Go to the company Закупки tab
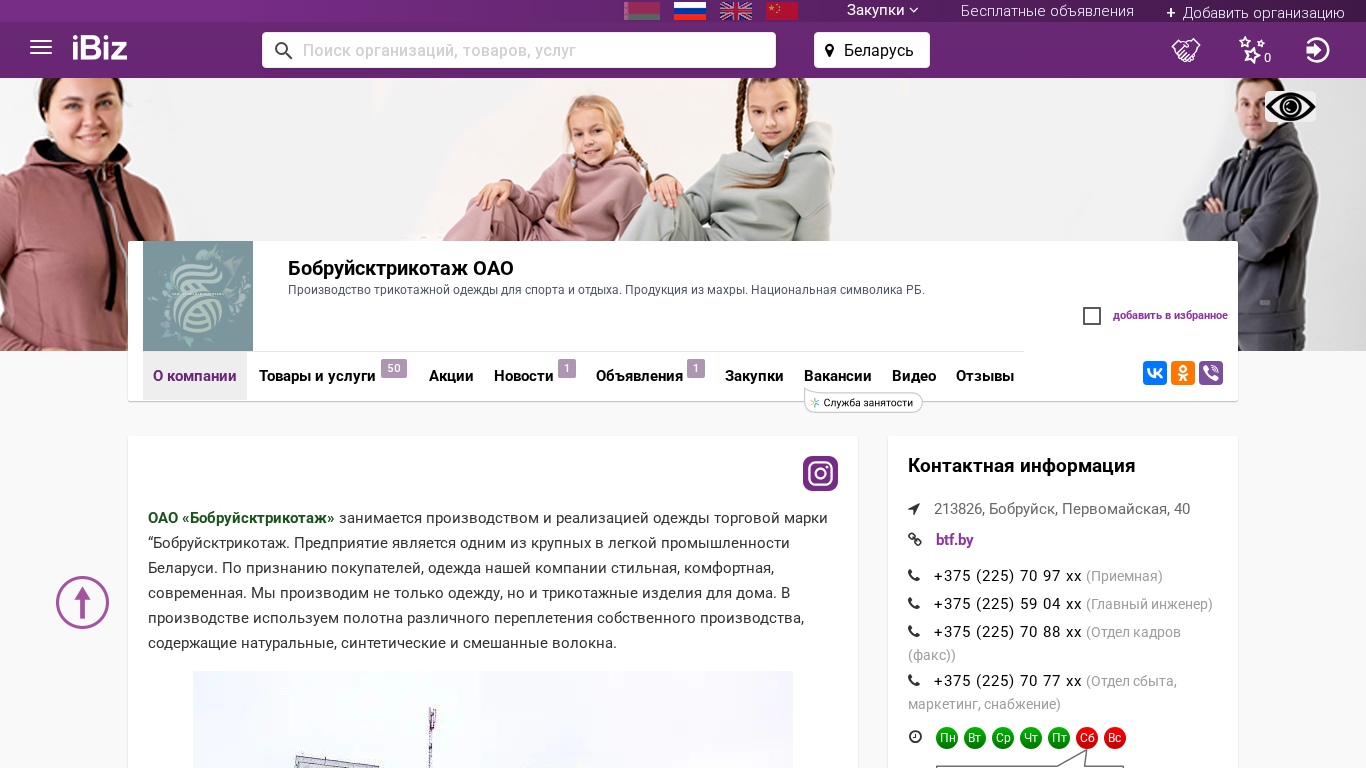The height and width of the screenshot is (768, 1366). [754, 376]
